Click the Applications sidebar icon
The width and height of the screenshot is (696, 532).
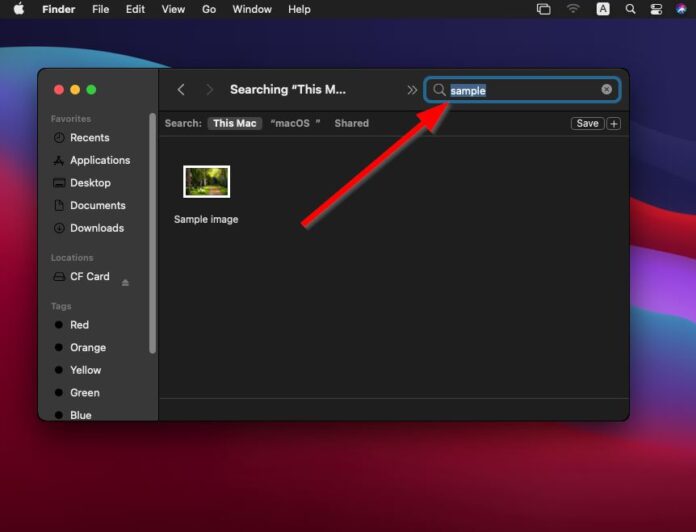[59, 161]
